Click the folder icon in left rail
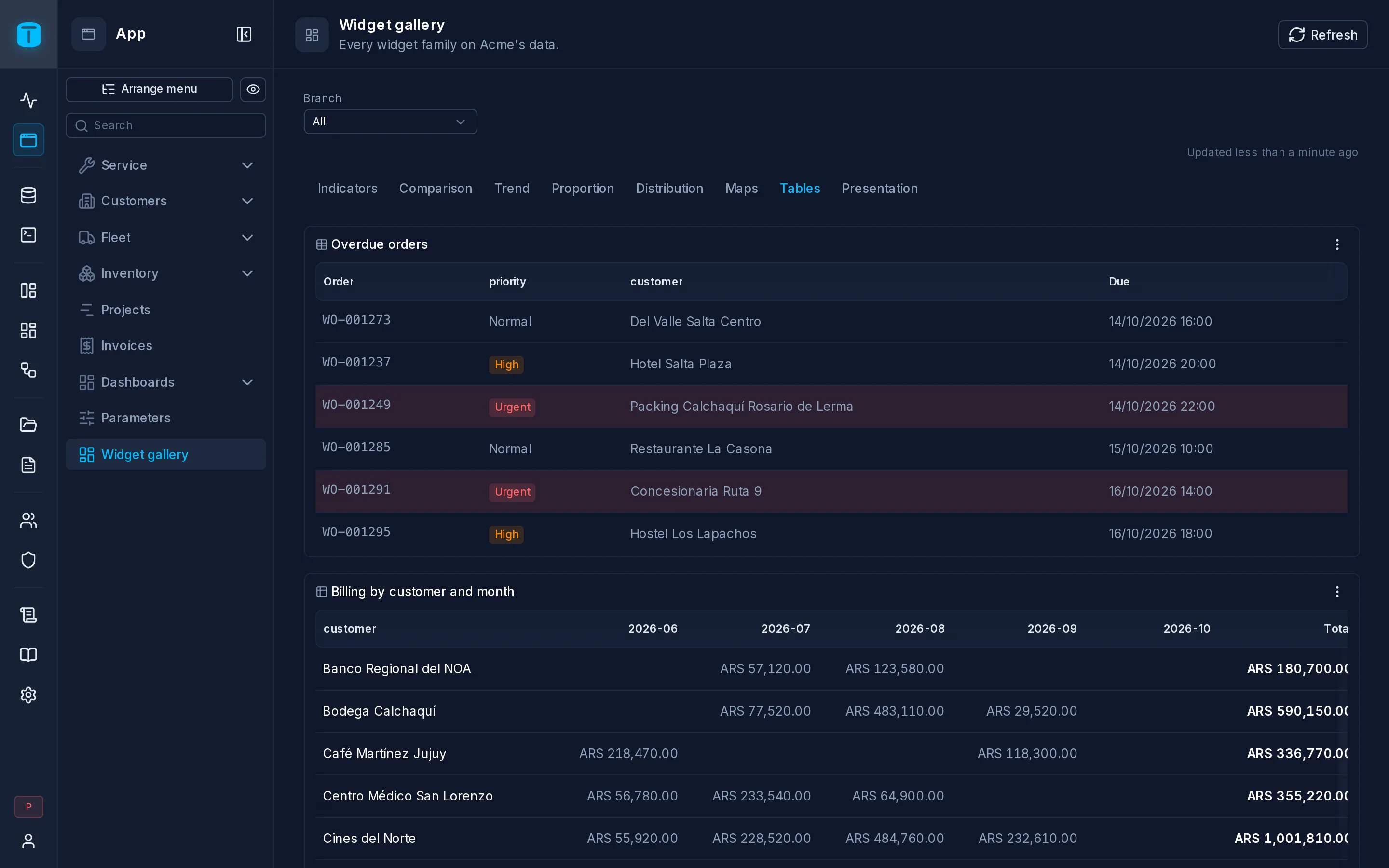 28,425
